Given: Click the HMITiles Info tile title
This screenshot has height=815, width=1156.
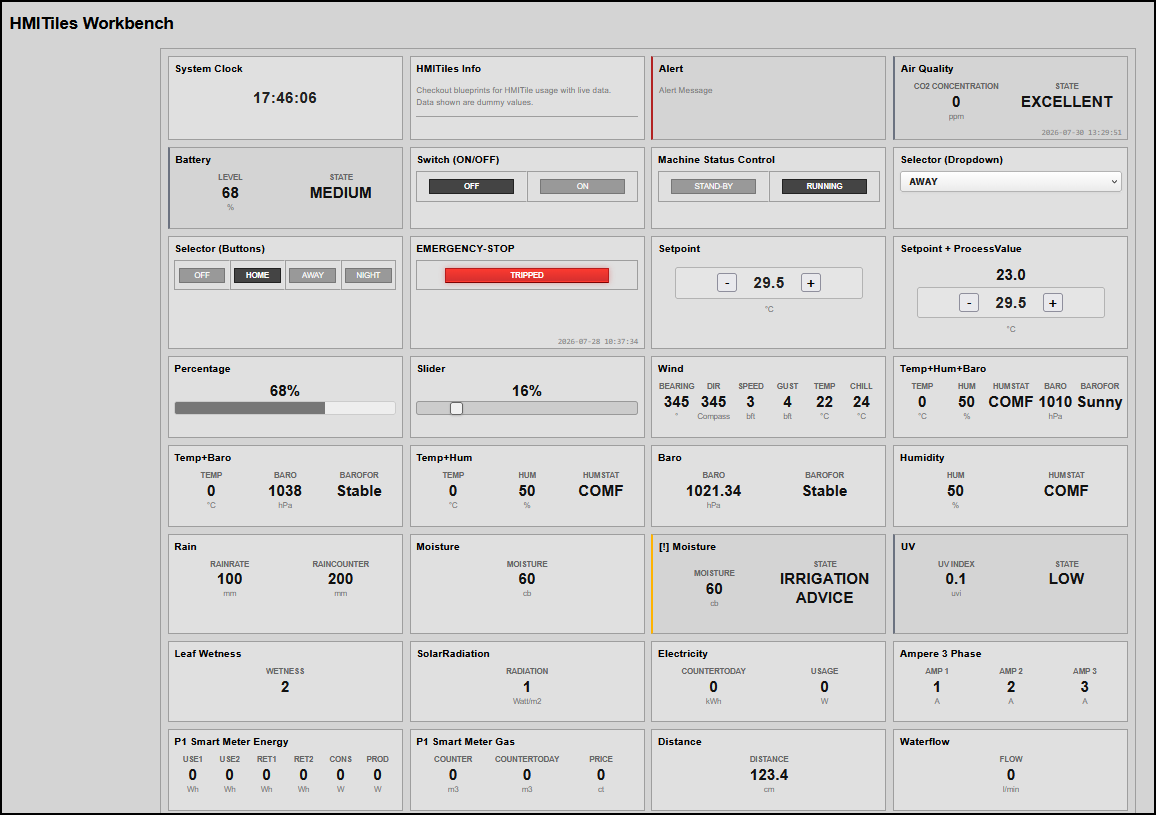Looking at the screenshot, I should [x=448, y=69].
